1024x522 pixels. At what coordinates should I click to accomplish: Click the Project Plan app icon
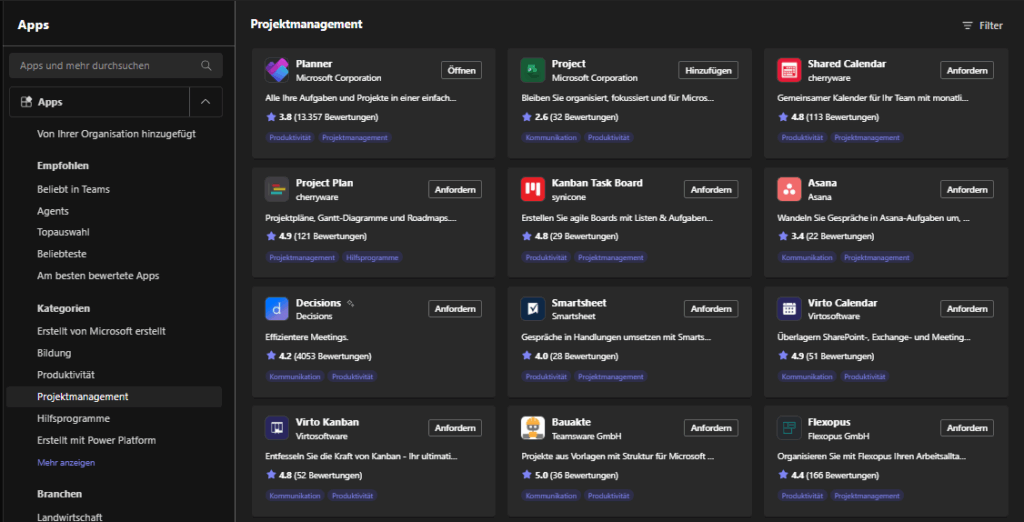pyautogui.click(x=277, y=189)
